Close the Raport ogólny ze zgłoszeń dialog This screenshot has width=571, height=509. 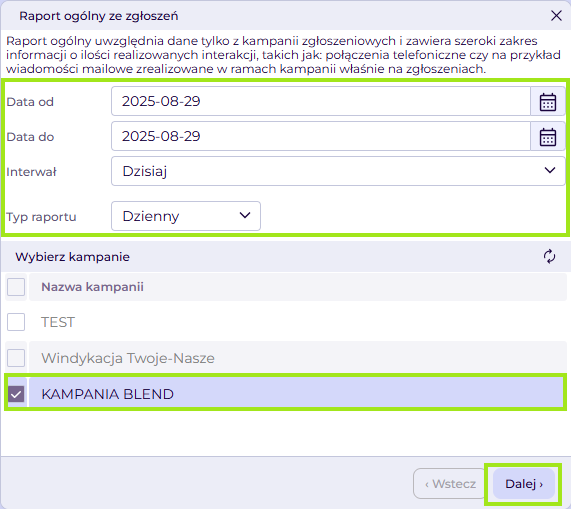point(556,16)
